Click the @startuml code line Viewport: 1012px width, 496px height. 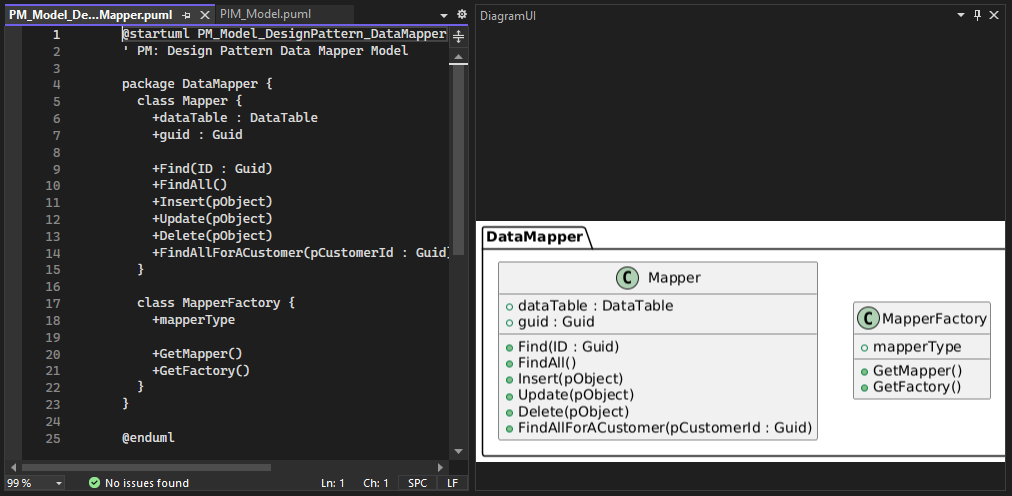pyautogui.click(x=284, y=34)
